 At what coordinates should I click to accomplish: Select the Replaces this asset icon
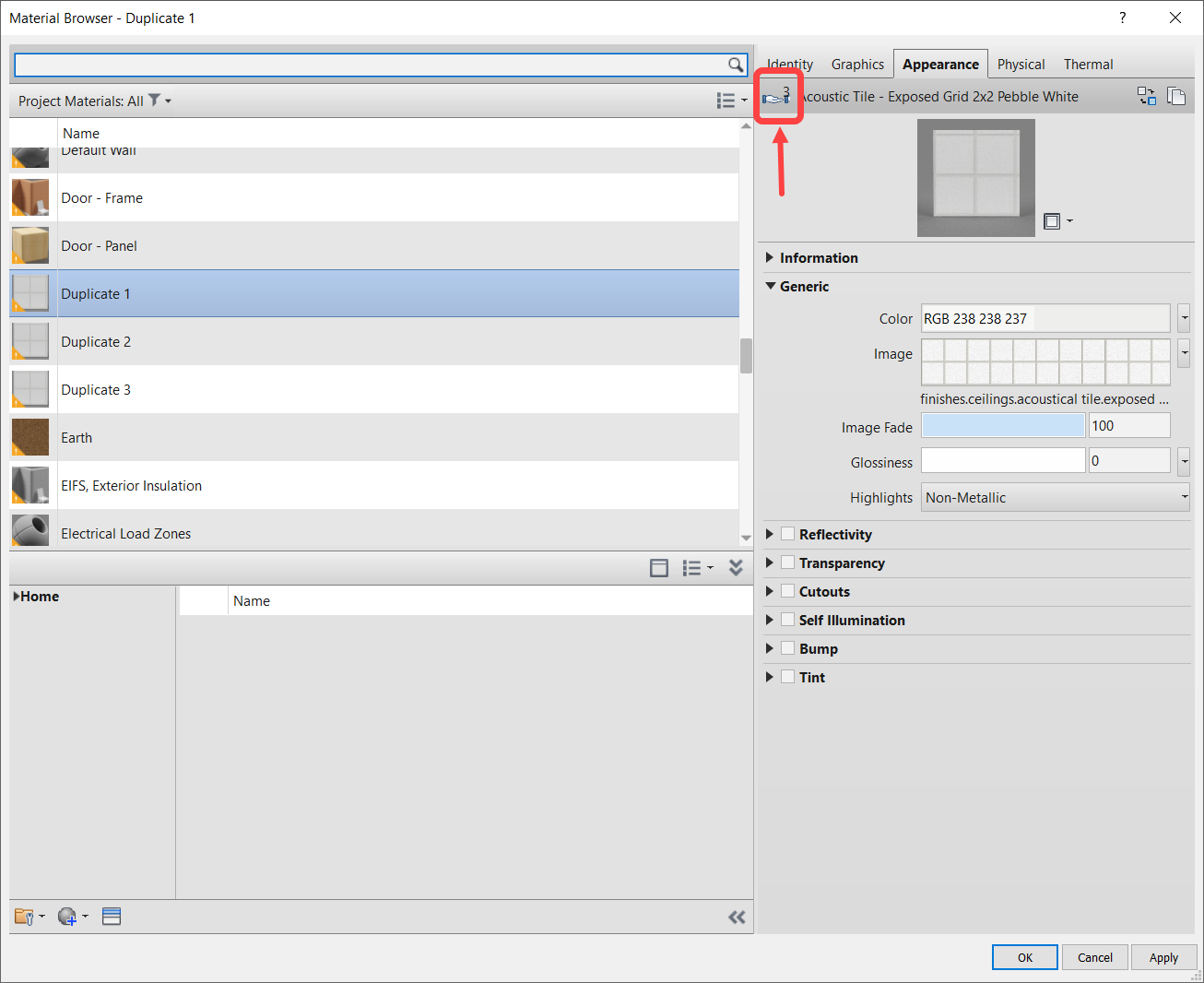1146,95
